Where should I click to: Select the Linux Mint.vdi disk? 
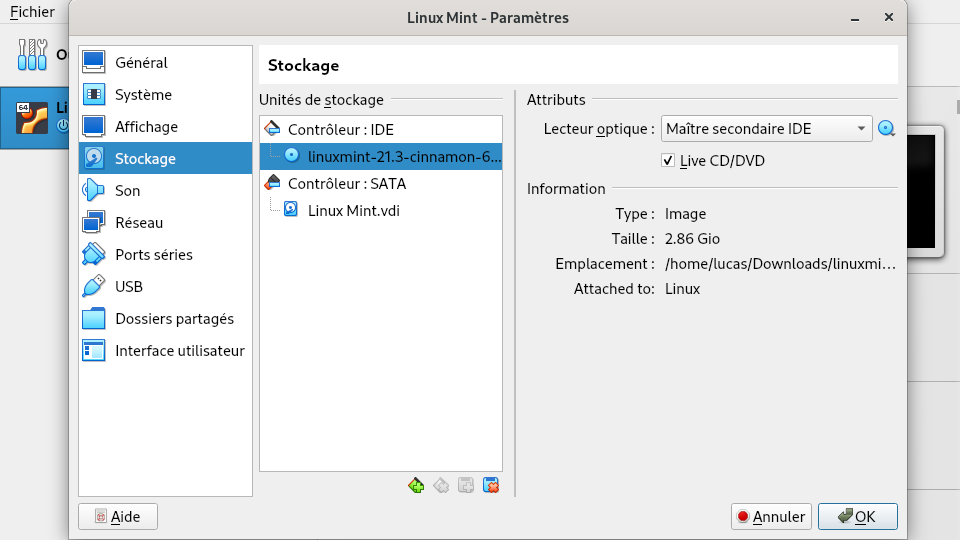pyautogui.click(x=353, y=210)
